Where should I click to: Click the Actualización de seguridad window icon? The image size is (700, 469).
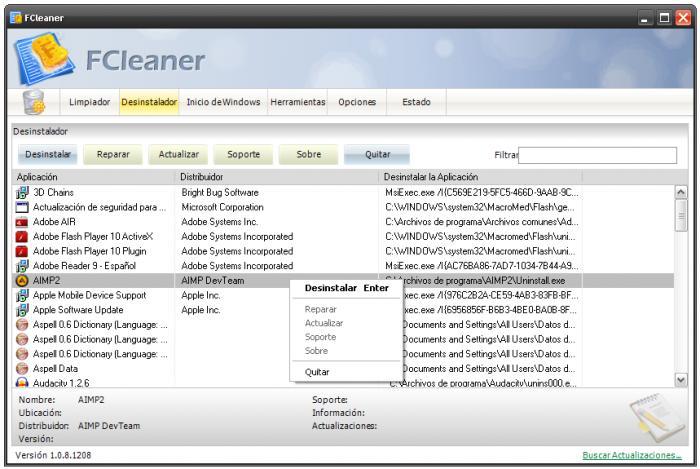pyautogui.click(x=22, y=207)
